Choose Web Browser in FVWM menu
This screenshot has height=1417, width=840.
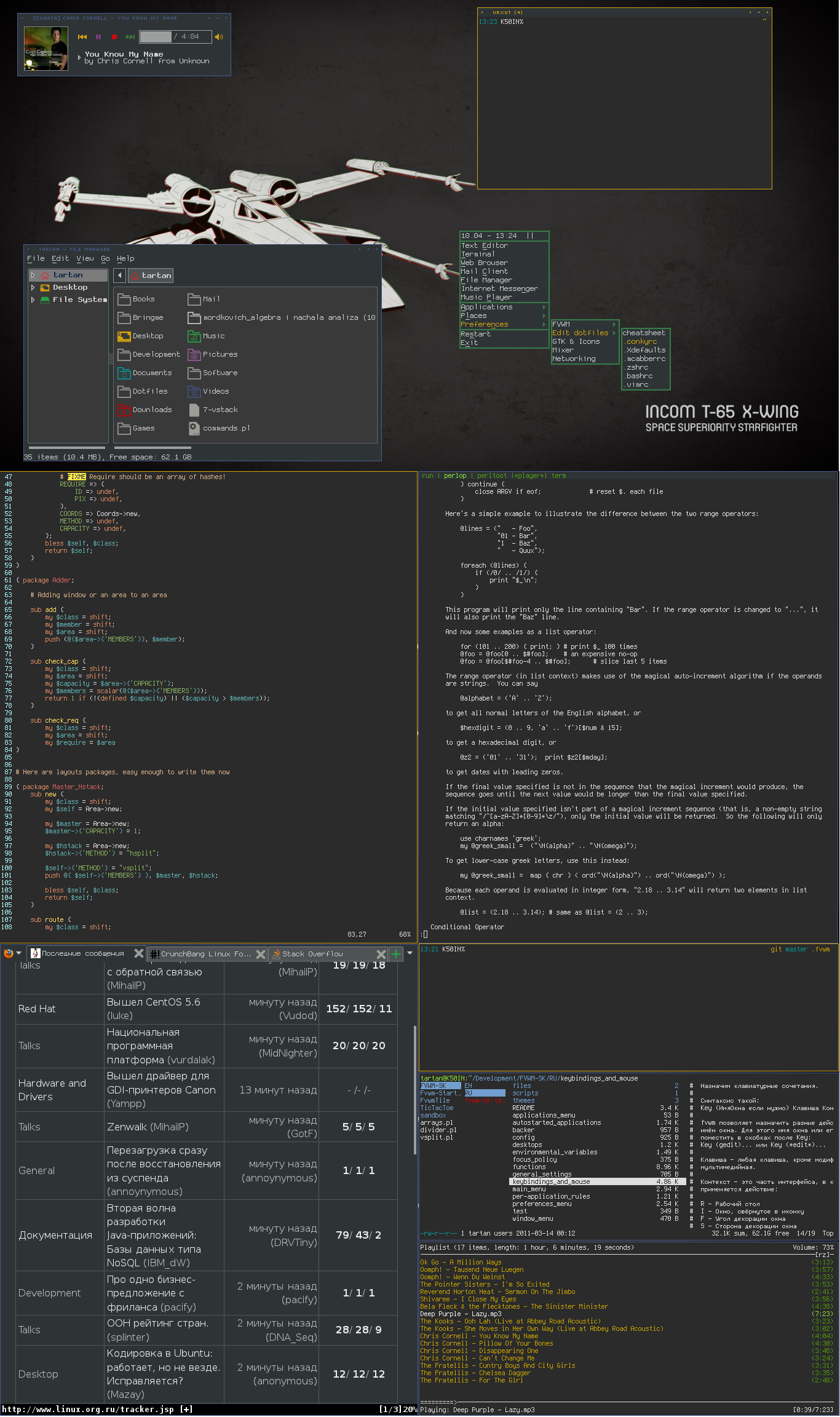(504, 263)
